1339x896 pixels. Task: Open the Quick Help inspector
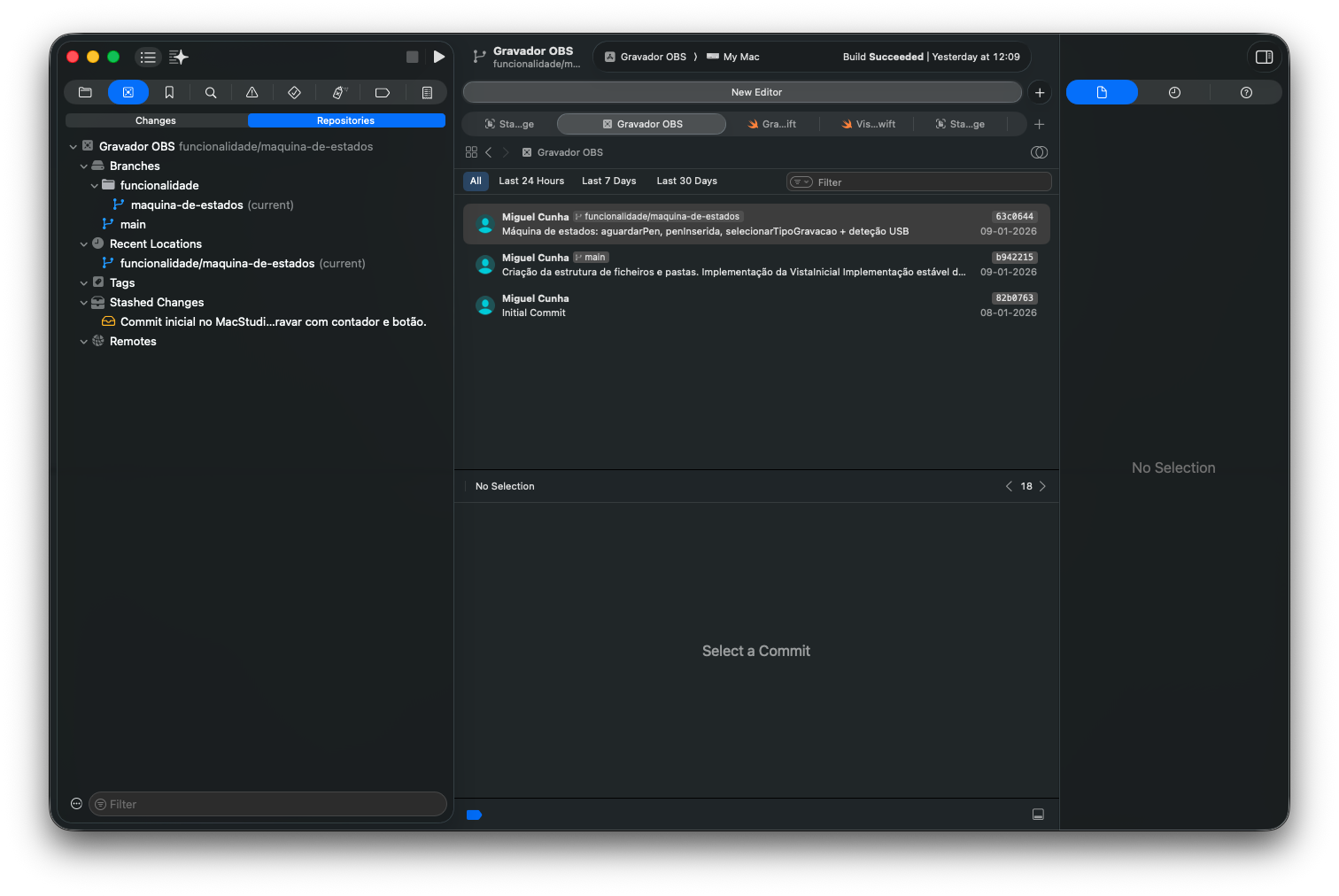coord(1246,92)
